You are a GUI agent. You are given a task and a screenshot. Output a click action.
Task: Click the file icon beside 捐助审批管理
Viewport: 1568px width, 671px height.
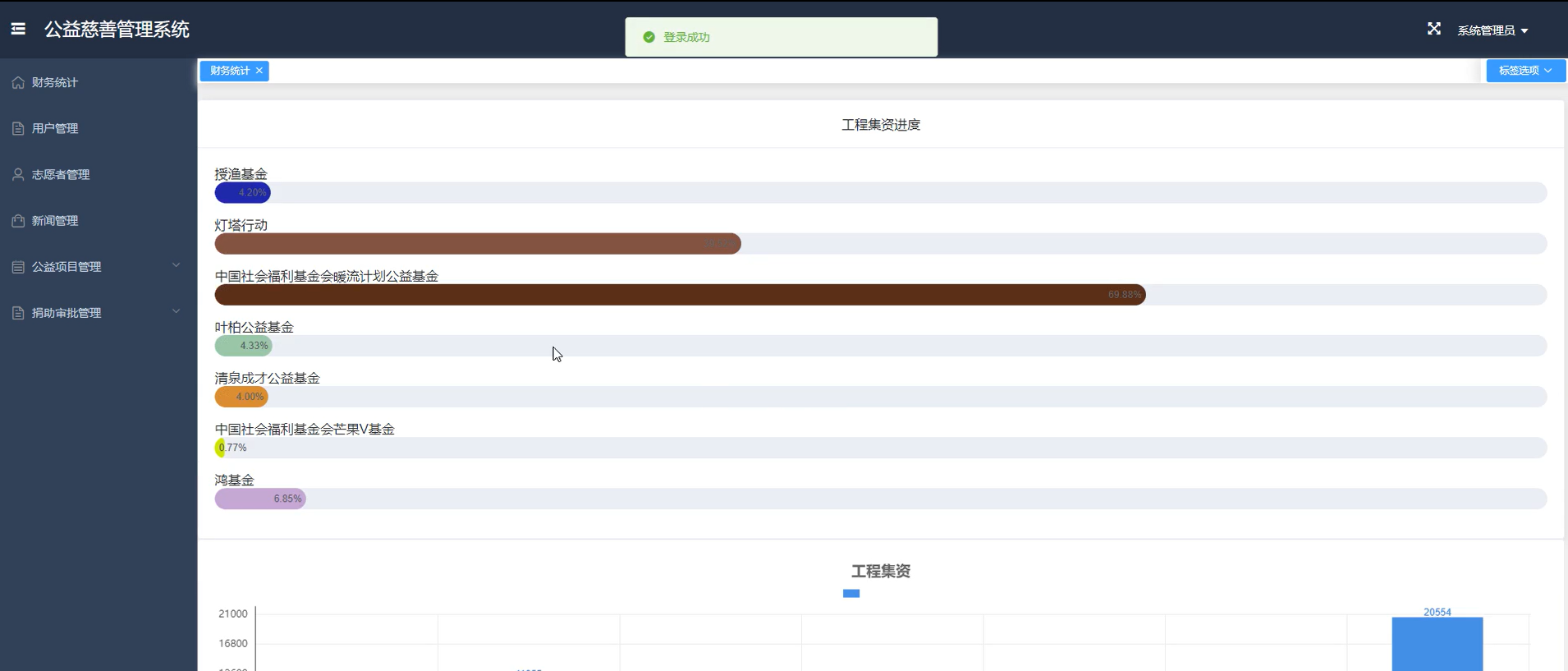(18, 312)
